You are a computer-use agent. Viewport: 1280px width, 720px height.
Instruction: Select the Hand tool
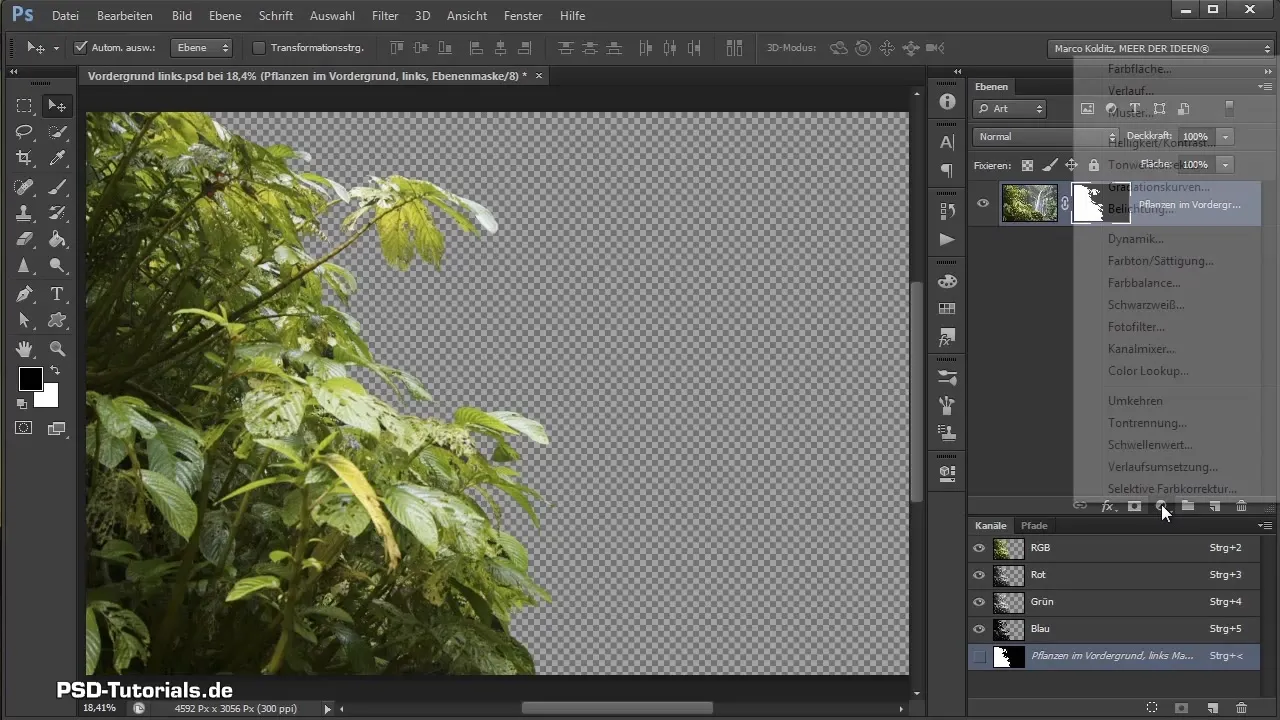[24, 349]
